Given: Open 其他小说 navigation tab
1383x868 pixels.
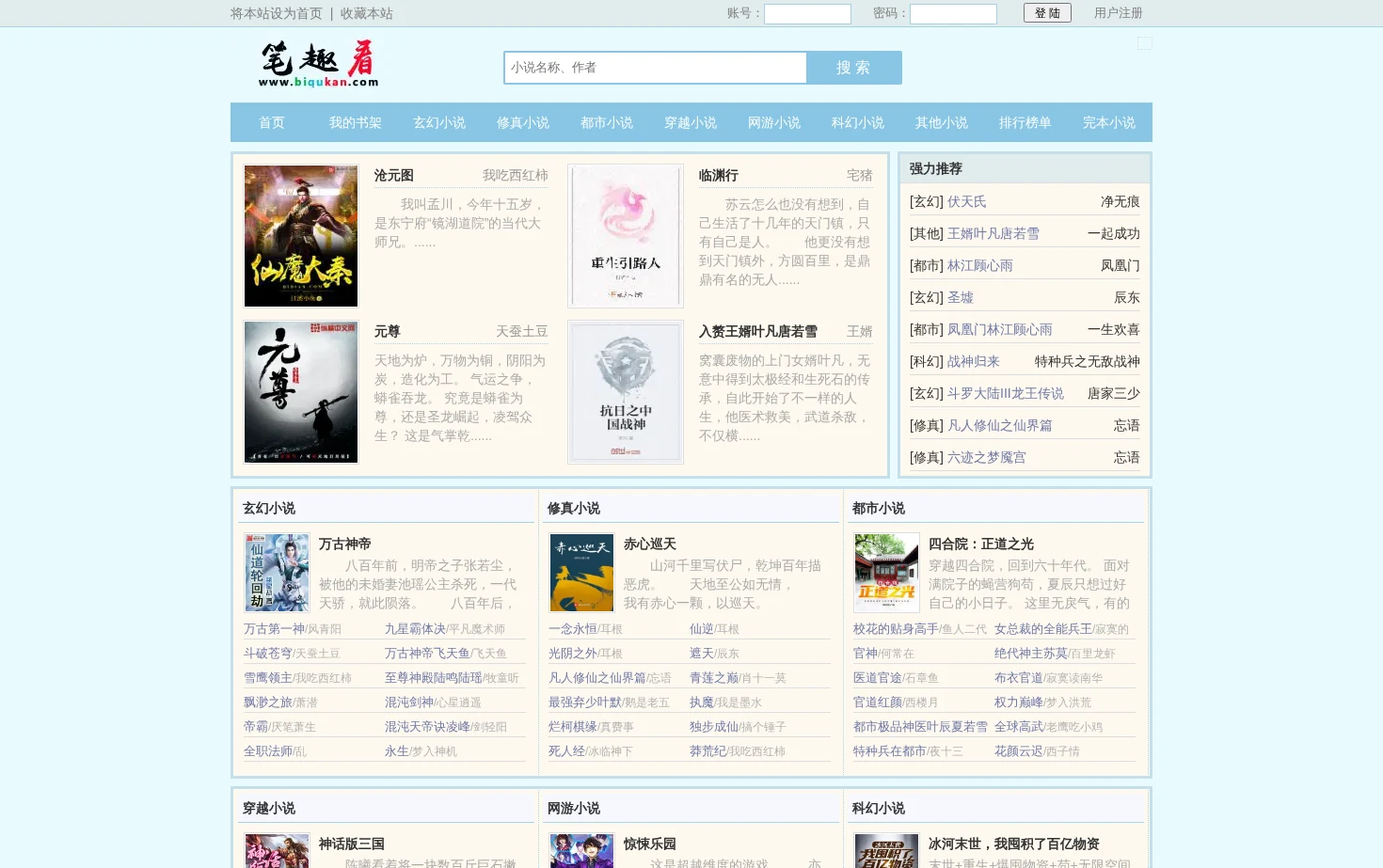Looking at the screenshot, I should click(942, 122).
